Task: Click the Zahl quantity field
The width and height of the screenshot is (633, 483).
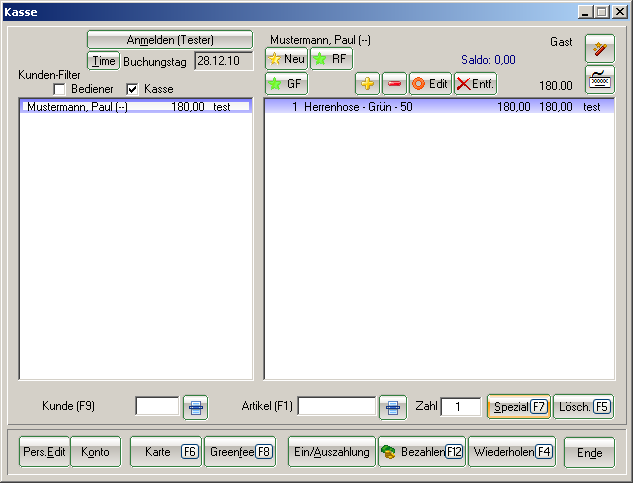Action: coord(461,407)
